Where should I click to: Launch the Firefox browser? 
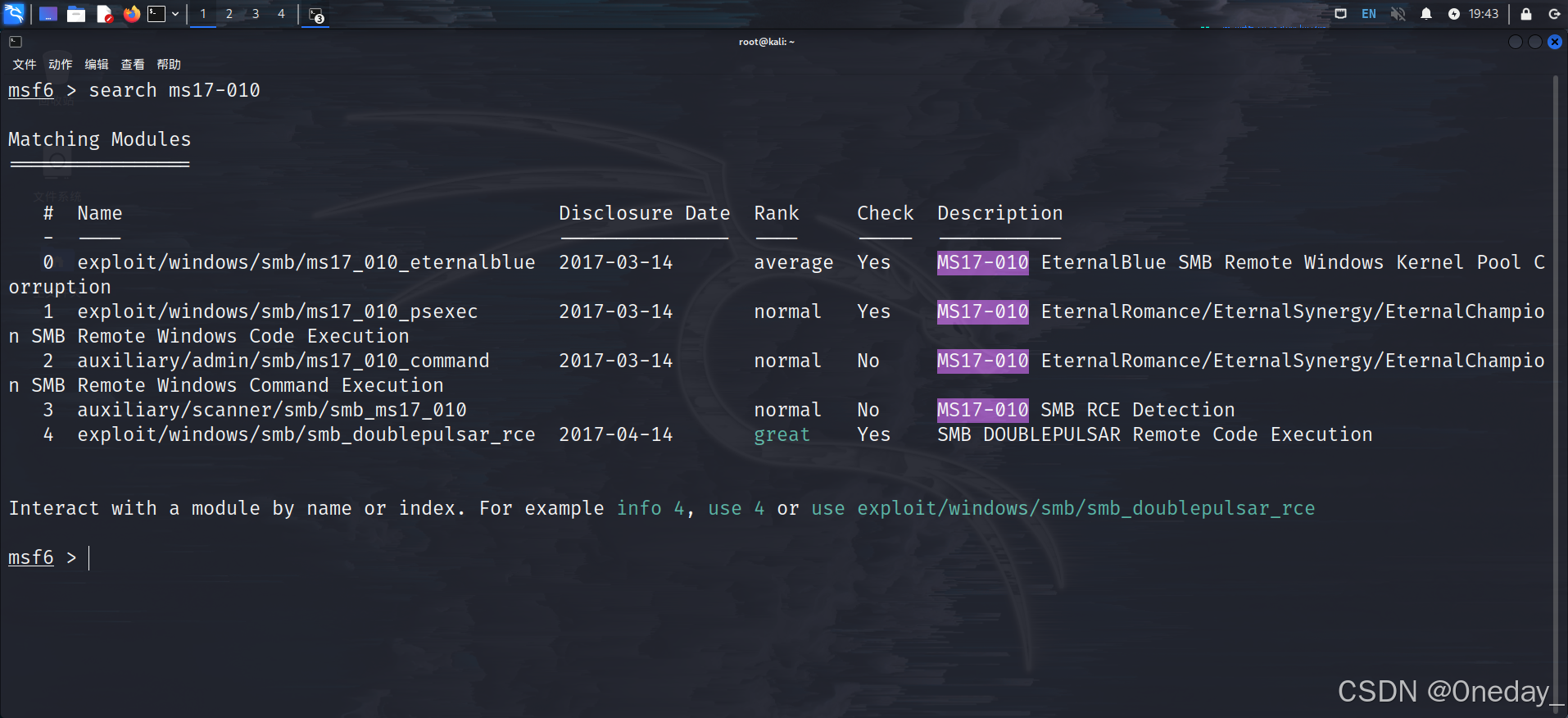click(x=131, y=14)
